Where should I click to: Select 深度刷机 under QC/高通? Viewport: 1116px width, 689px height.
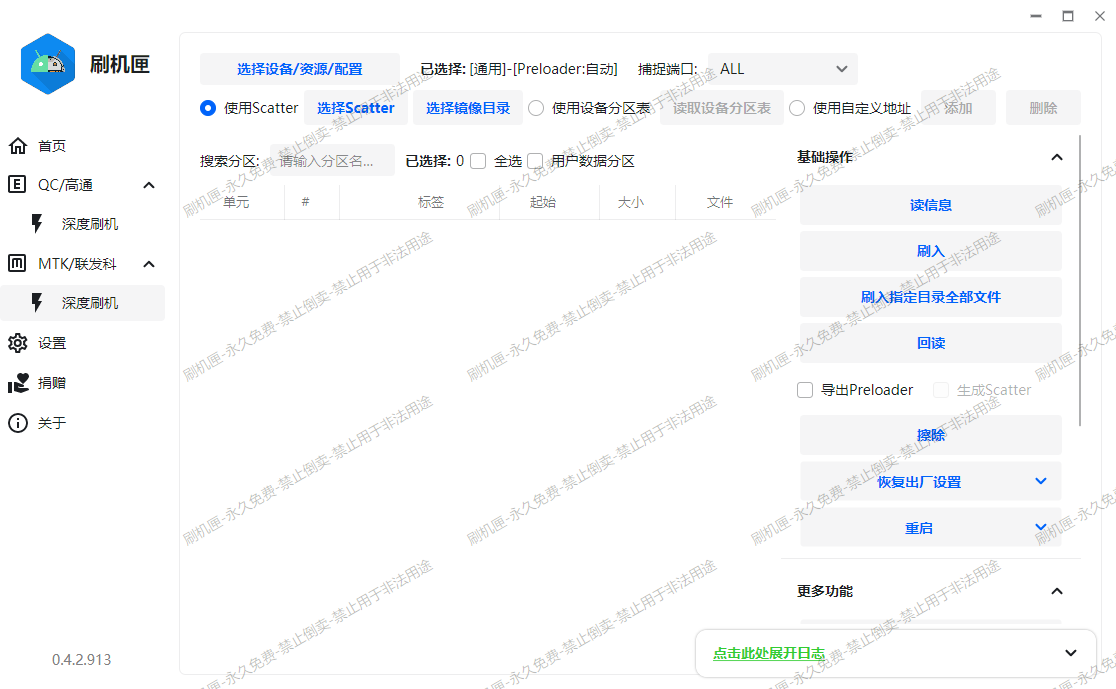(x=88, y=223)
